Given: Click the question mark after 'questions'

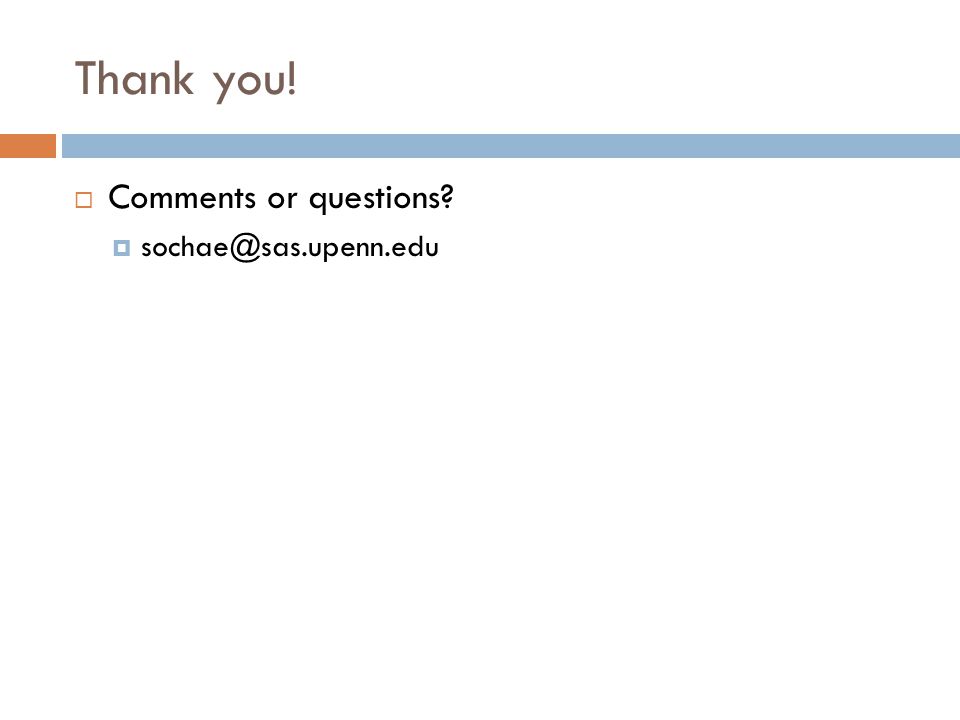Looking at the screenshot, I should [x=446, y=196].
